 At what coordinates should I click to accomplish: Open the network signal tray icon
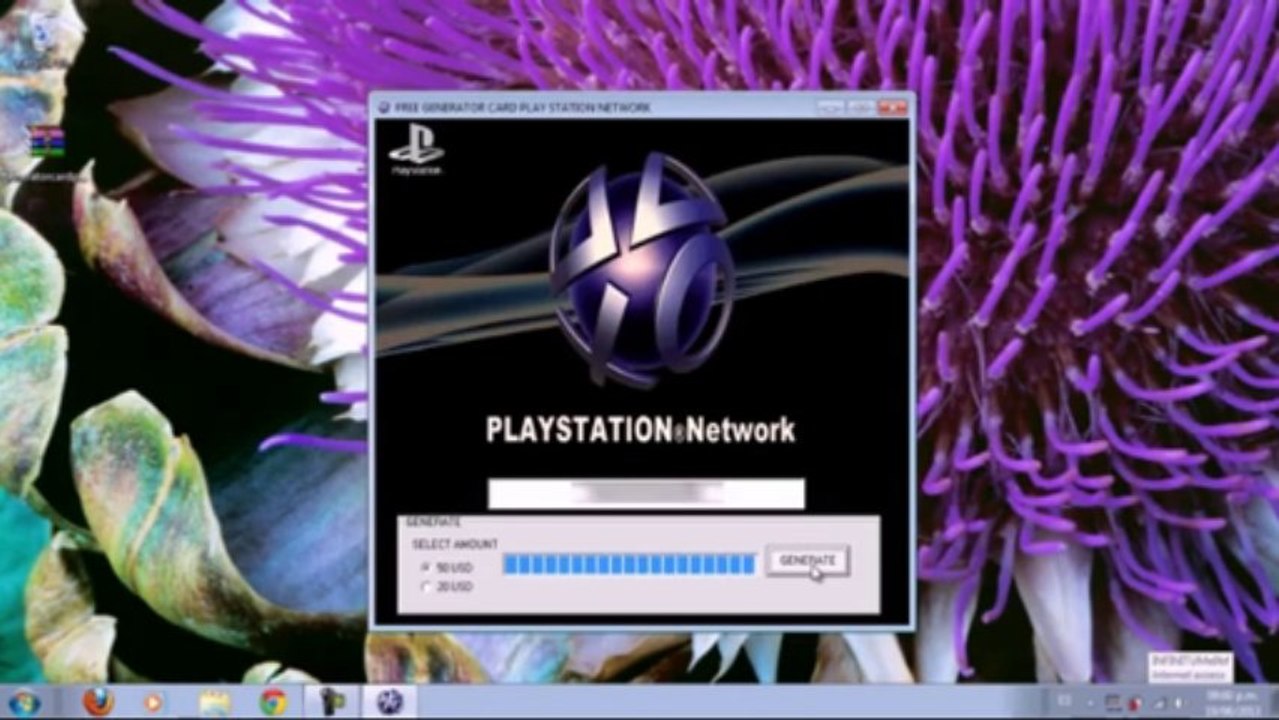point(1159,704)
